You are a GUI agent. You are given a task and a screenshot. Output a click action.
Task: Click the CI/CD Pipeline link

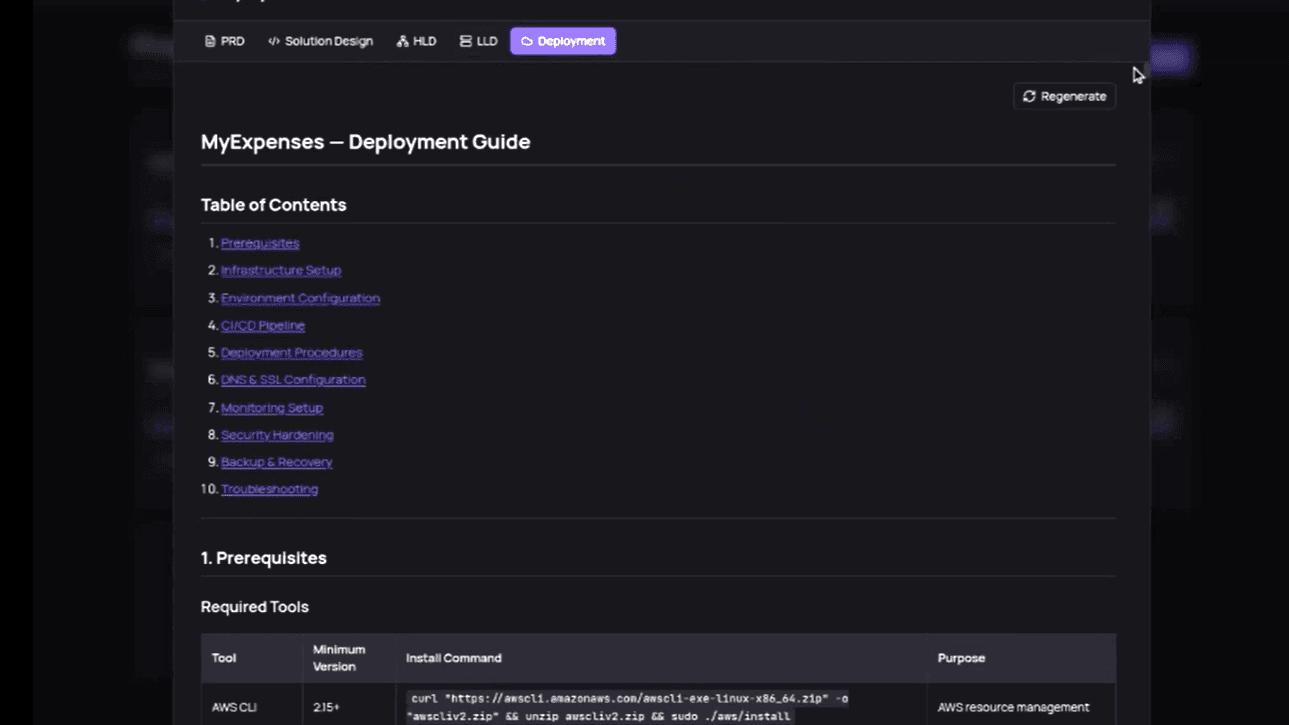tap(263, 325)
